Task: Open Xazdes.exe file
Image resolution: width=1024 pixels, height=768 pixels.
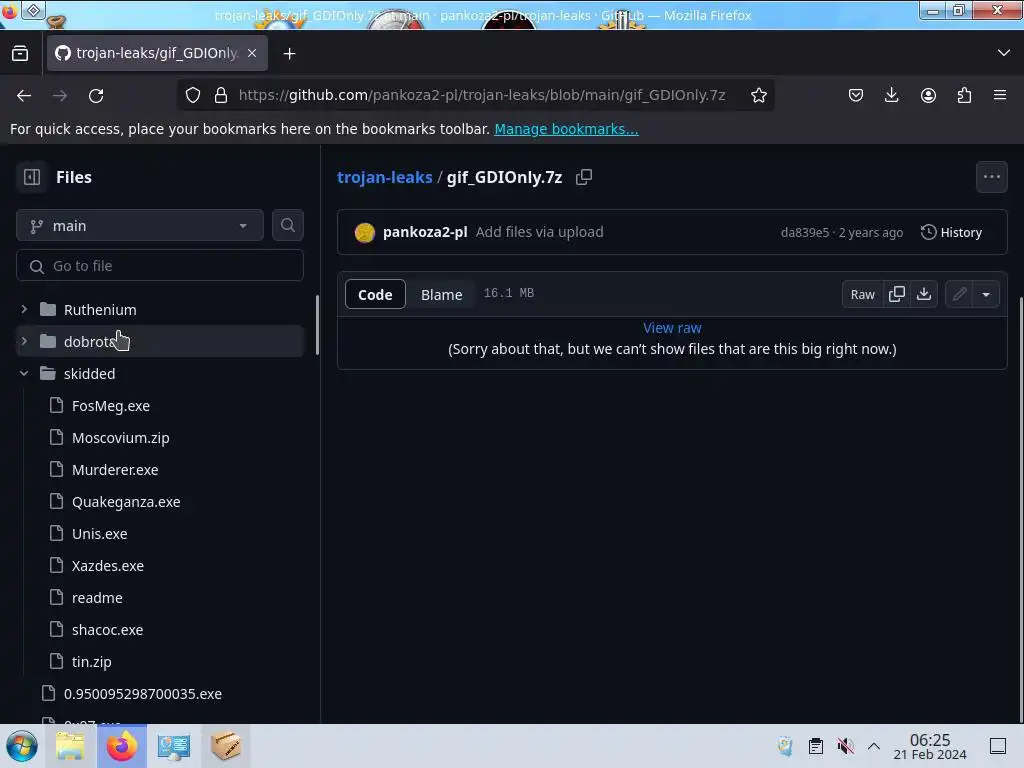Action: (x=108, y=566)
